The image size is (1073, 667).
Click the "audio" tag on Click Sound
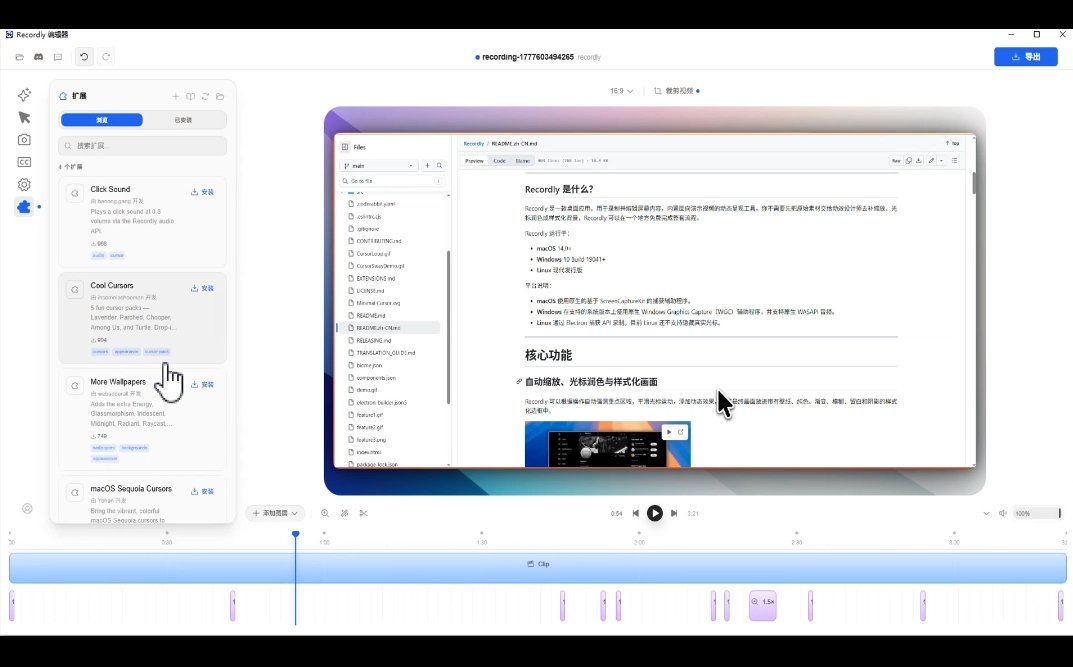99,255
